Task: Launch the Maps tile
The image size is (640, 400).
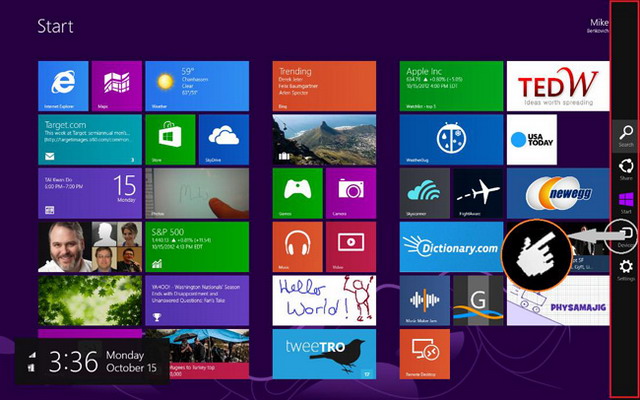Action: point(117,86)
